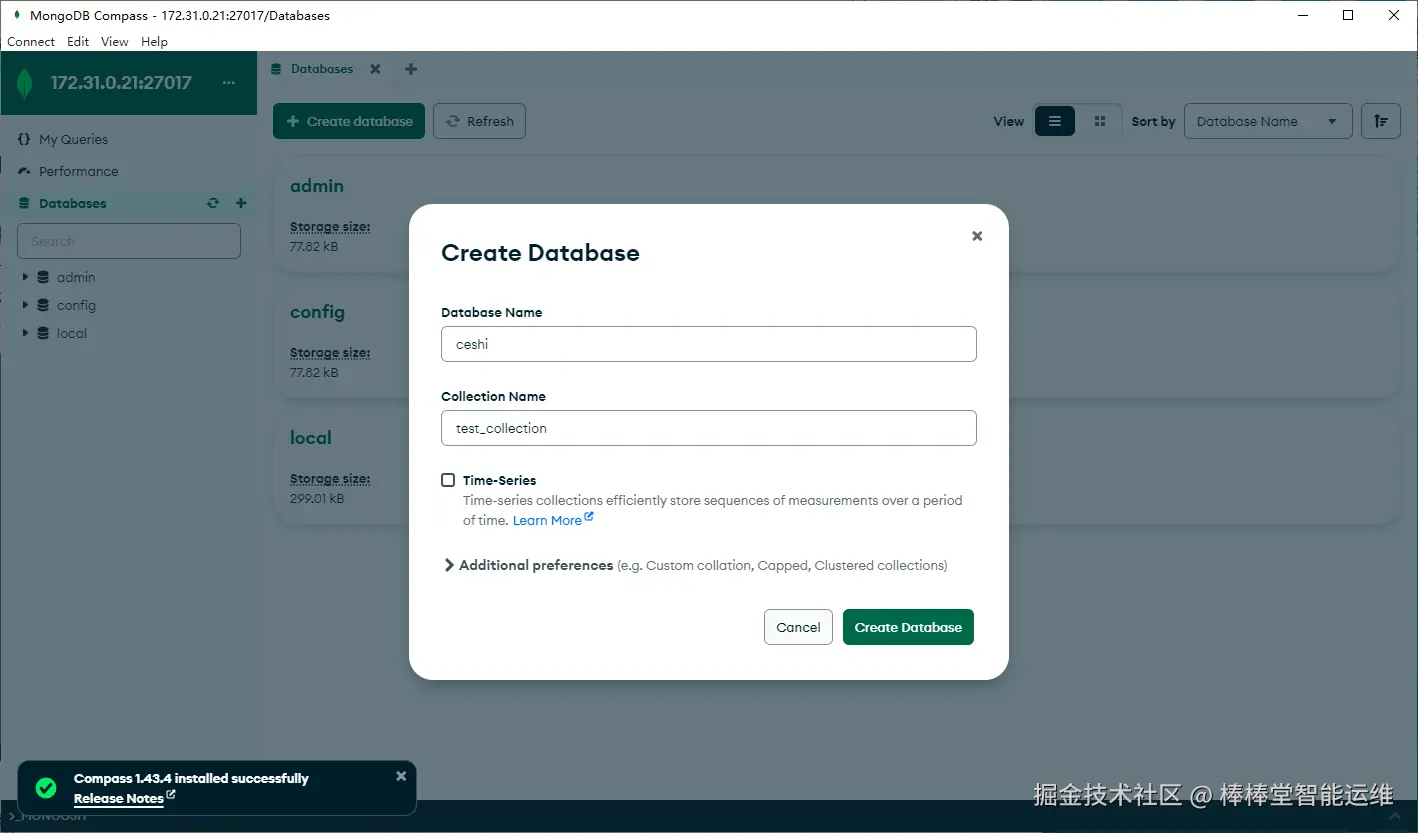
Task: Click the admin database icon in tree
Action: tap(43, 277)
